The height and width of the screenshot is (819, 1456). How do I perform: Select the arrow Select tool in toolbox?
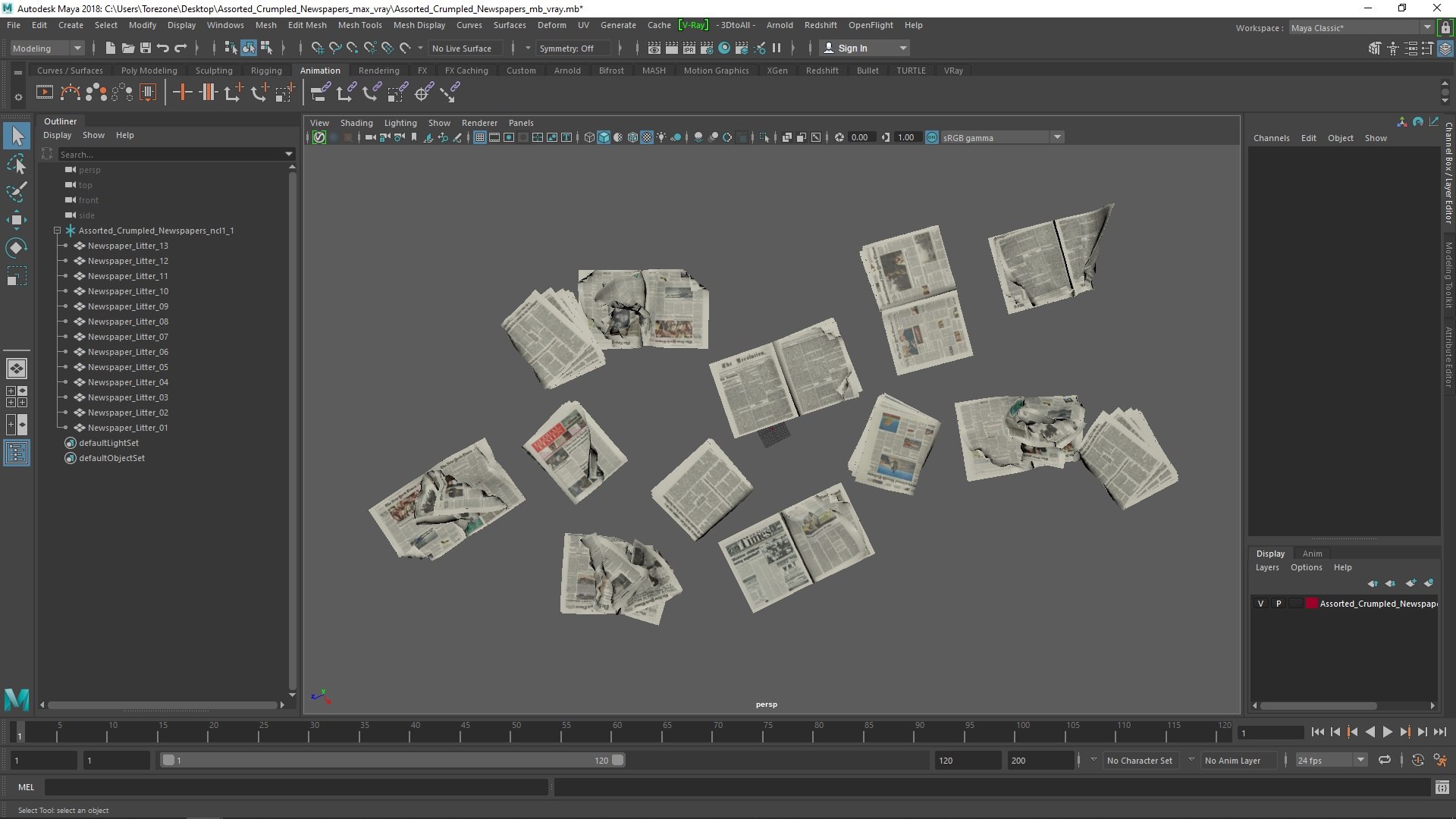tap(17, 136)
